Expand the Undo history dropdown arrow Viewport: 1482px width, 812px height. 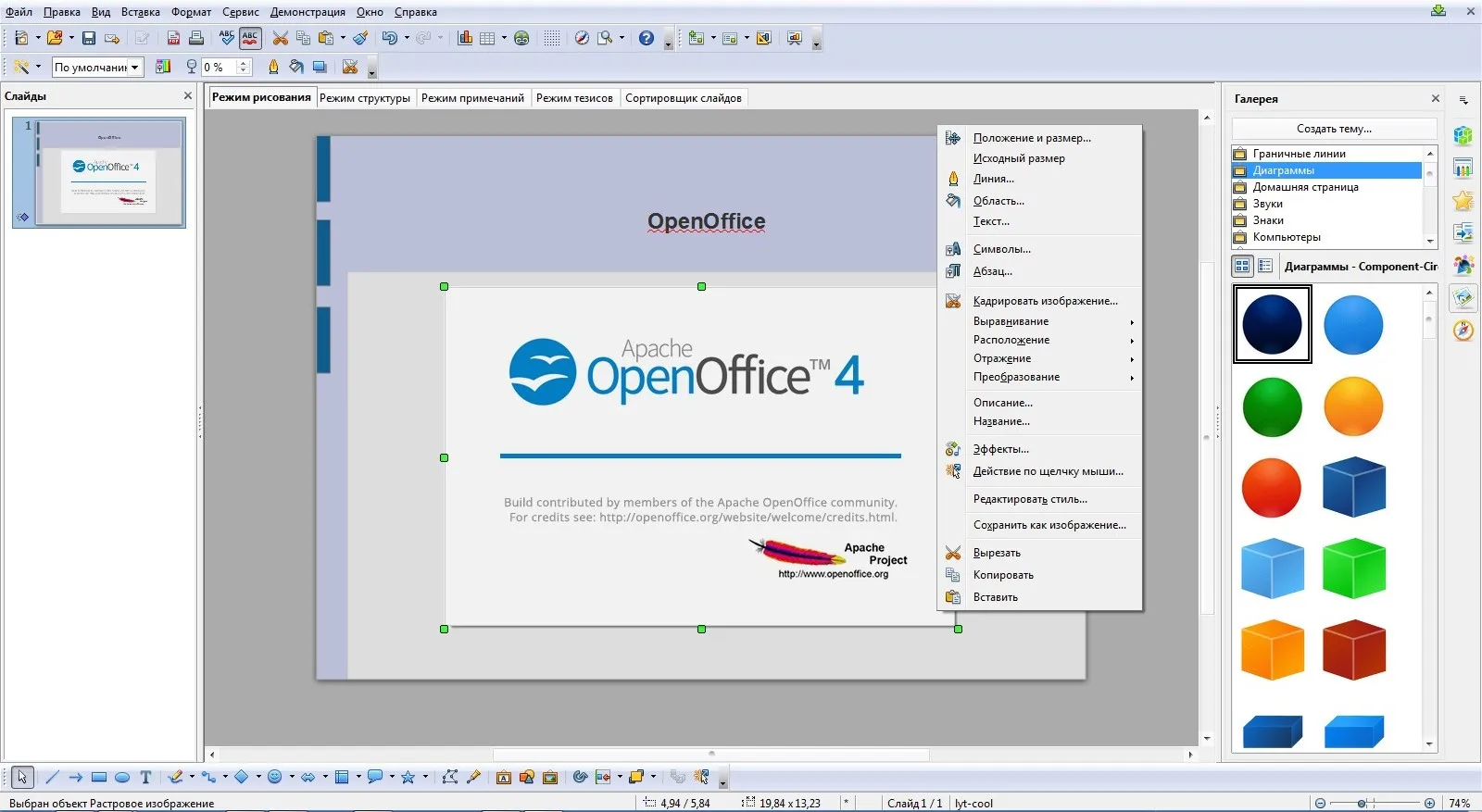407,38
